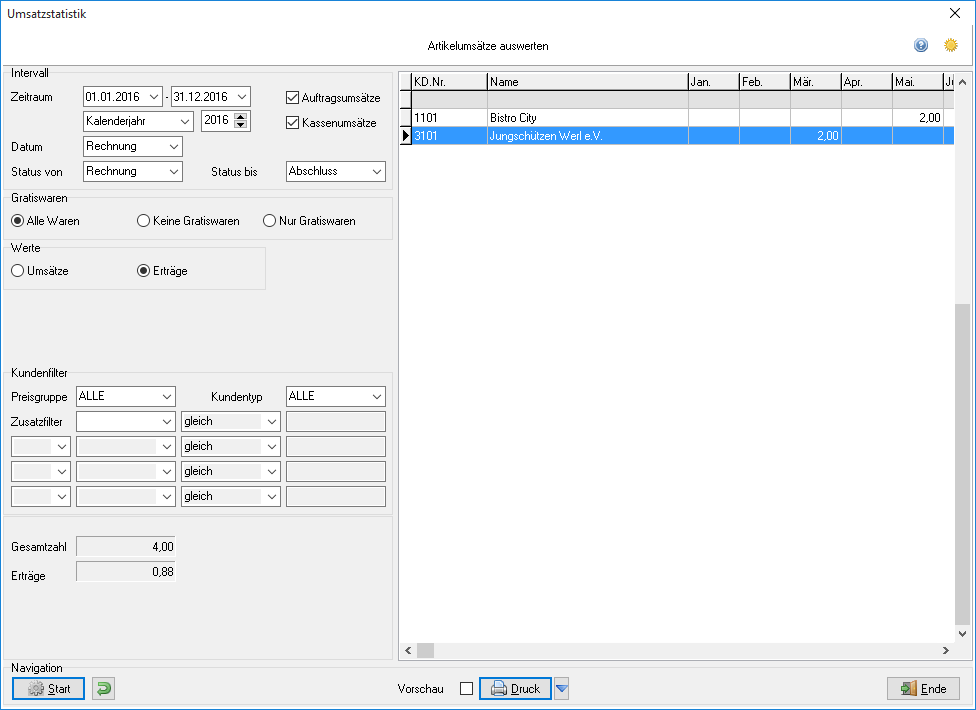Open the blue help question-mark icon
The height and width of the screenshot is (710, 976).
[x=921, y=45]
